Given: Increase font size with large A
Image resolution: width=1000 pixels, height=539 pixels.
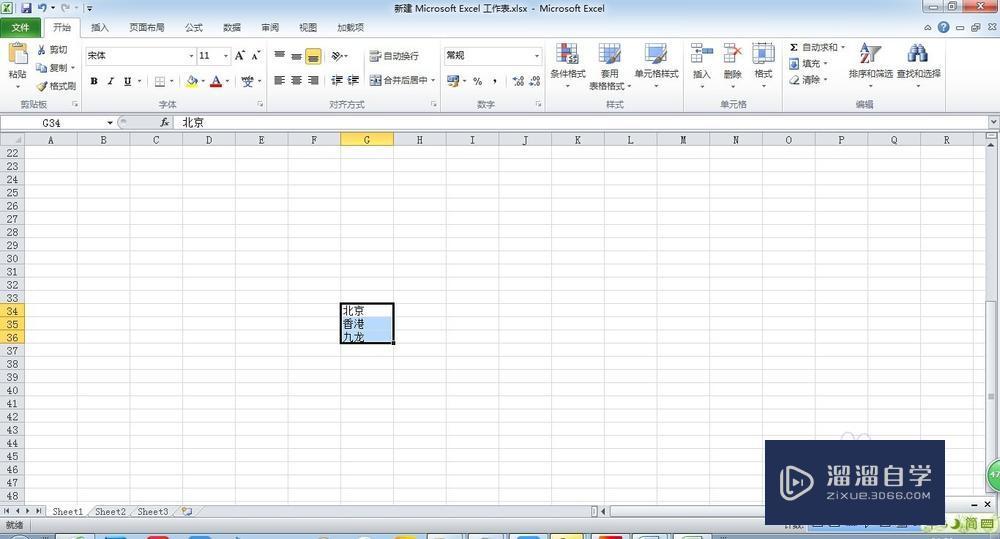Looking at the screenshot, I should (239, 55).
